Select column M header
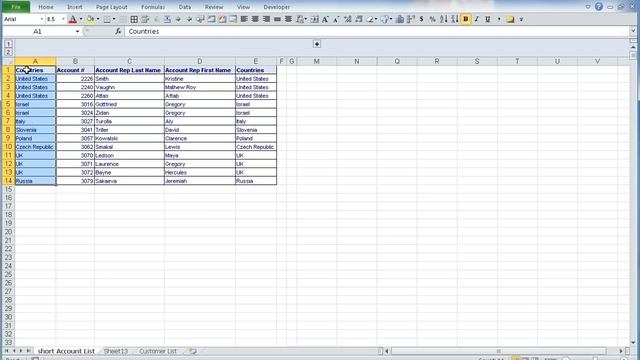The height and width of the screenshot is (360, 640). (x=316, y=61)
